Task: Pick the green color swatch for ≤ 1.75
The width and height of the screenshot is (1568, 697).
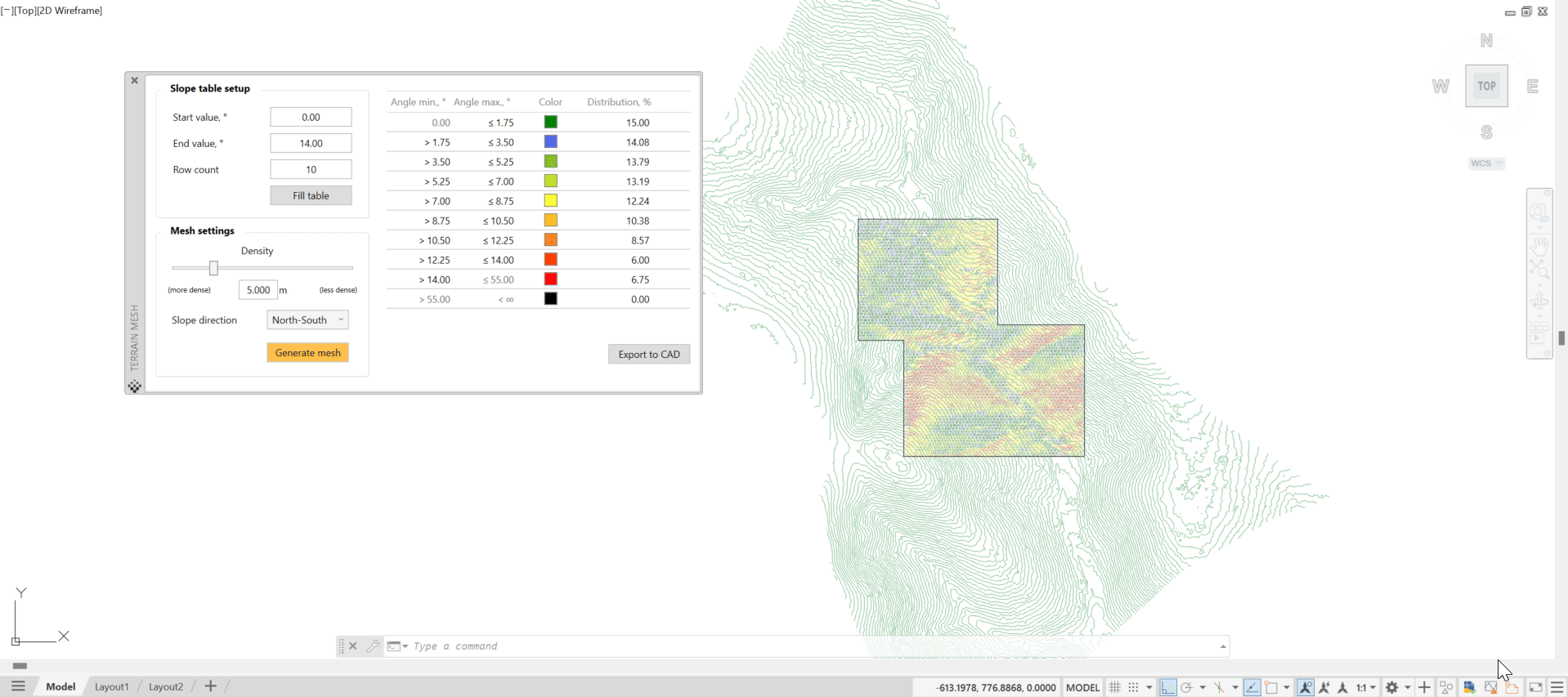Action: 551,122
